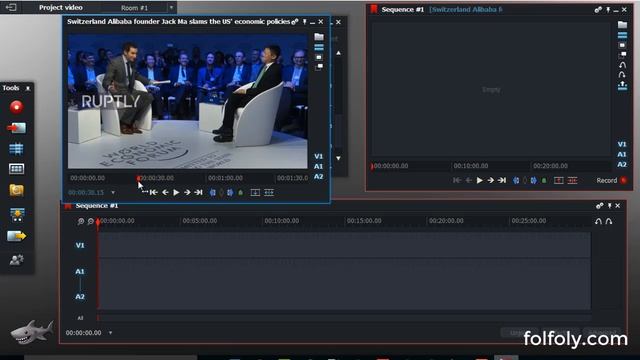Click the folder icon in source viewer sidebar
The image size is (640, 360).
coord(319,37)
